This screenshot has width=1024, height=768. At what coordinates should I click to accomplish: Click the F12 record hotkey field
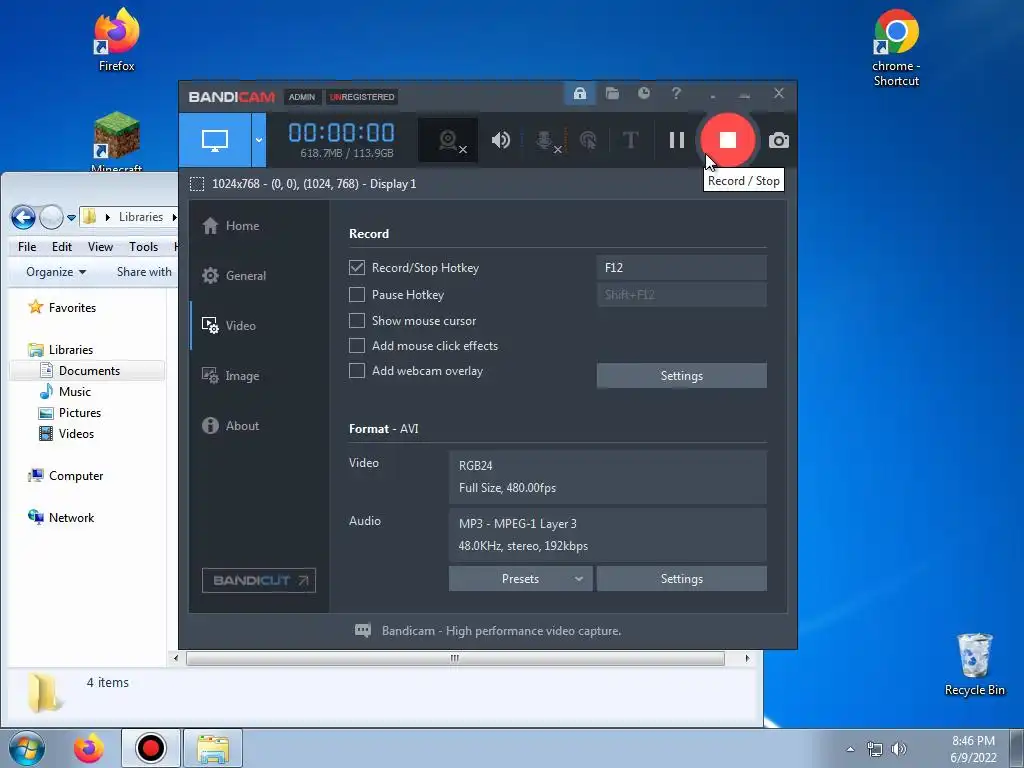tap(681, 268)
